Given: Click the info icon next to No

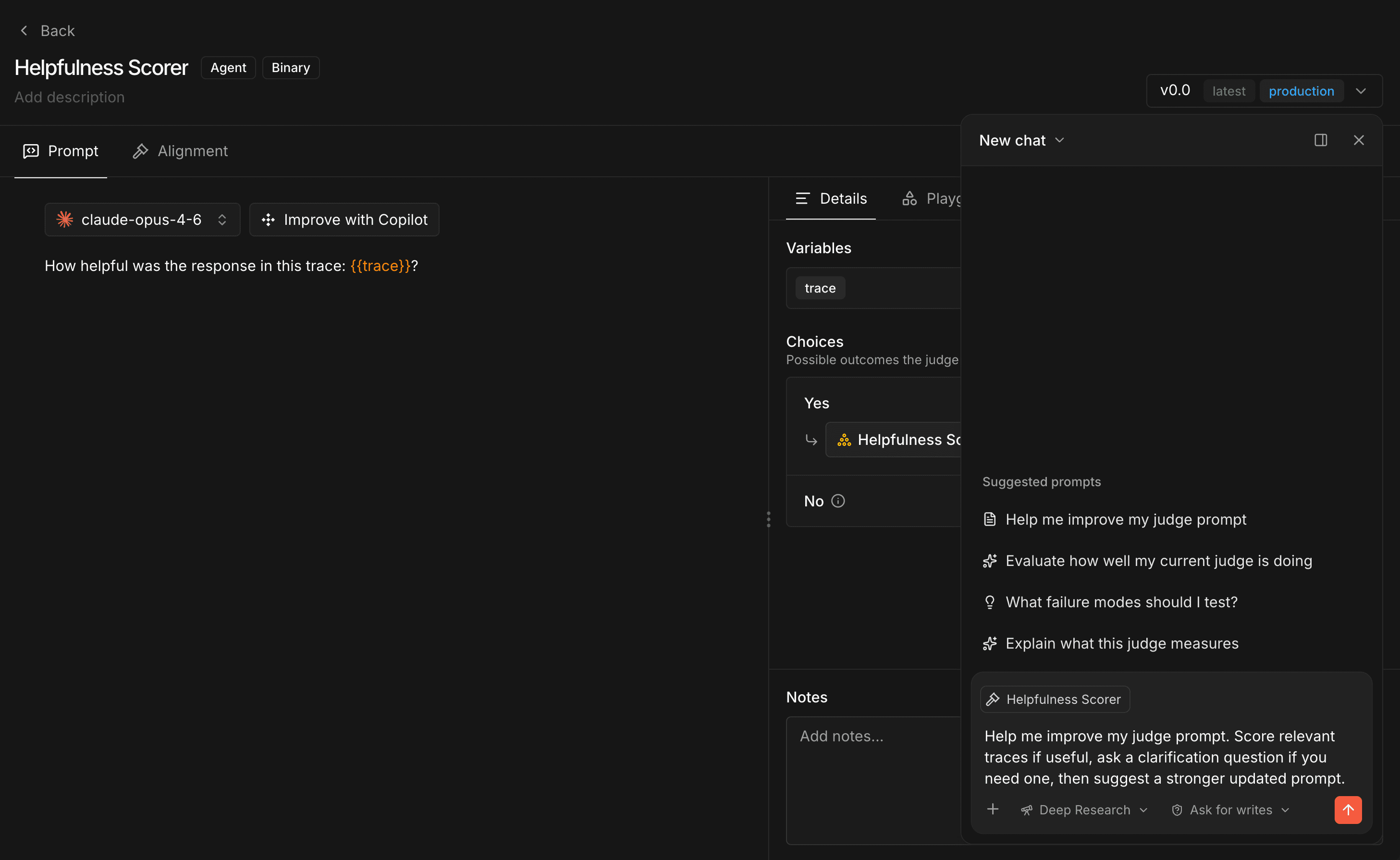Looking at the screenshot, I should [x=838, y=501].
